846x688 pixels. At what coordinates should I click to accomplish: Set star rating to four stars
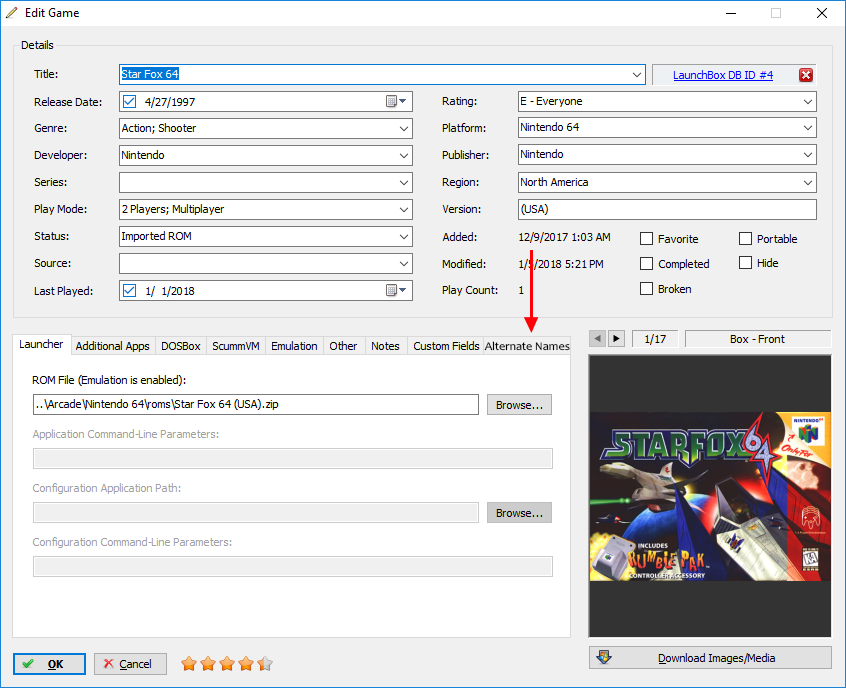(x=245, y=664)
